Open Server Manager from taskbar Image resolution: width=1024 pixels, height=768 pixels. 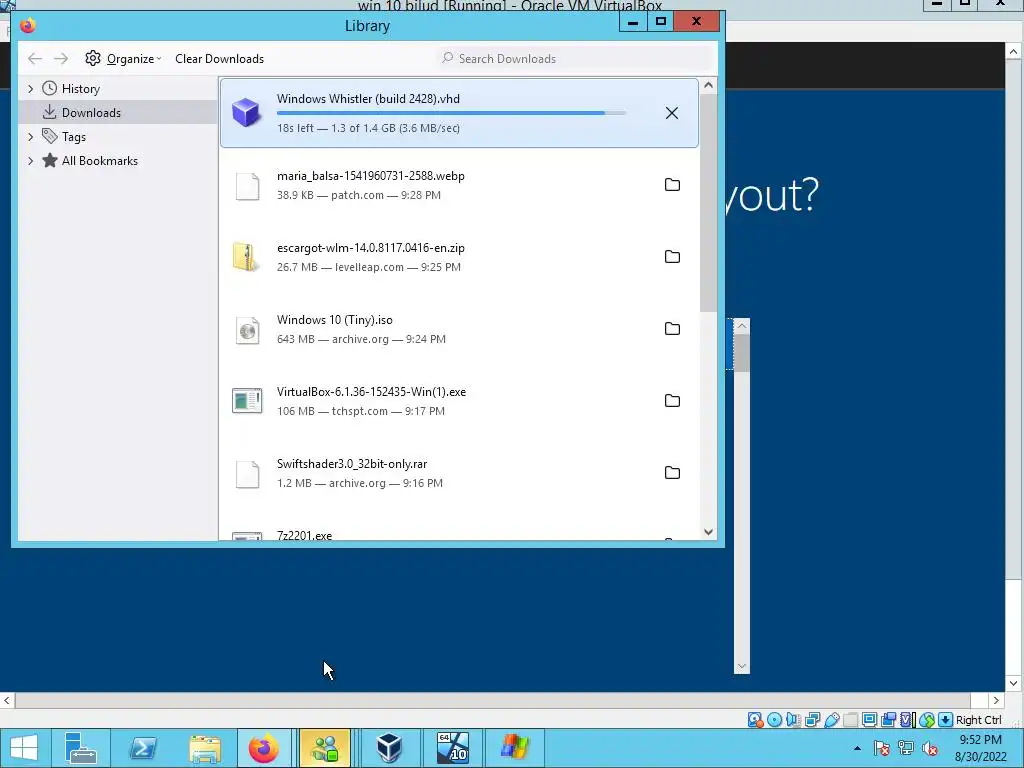(x=81, y=748)
